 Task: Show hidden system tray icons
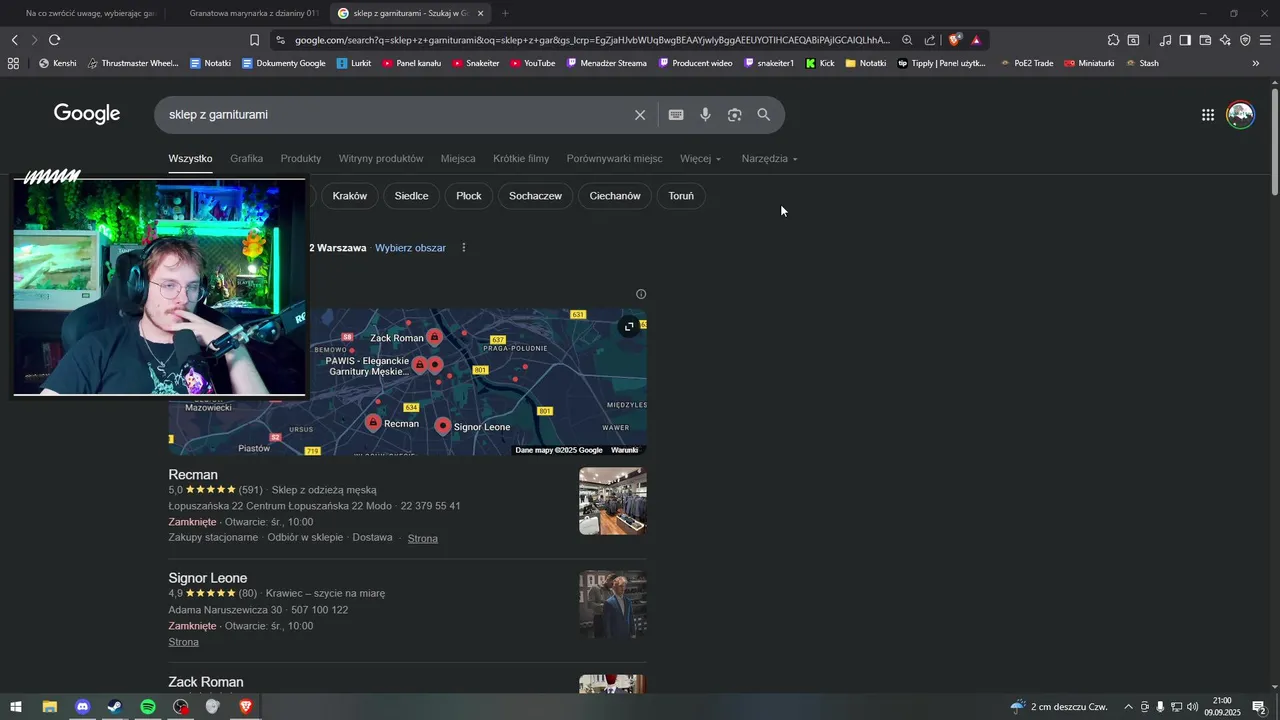(x=1129, y=707)
